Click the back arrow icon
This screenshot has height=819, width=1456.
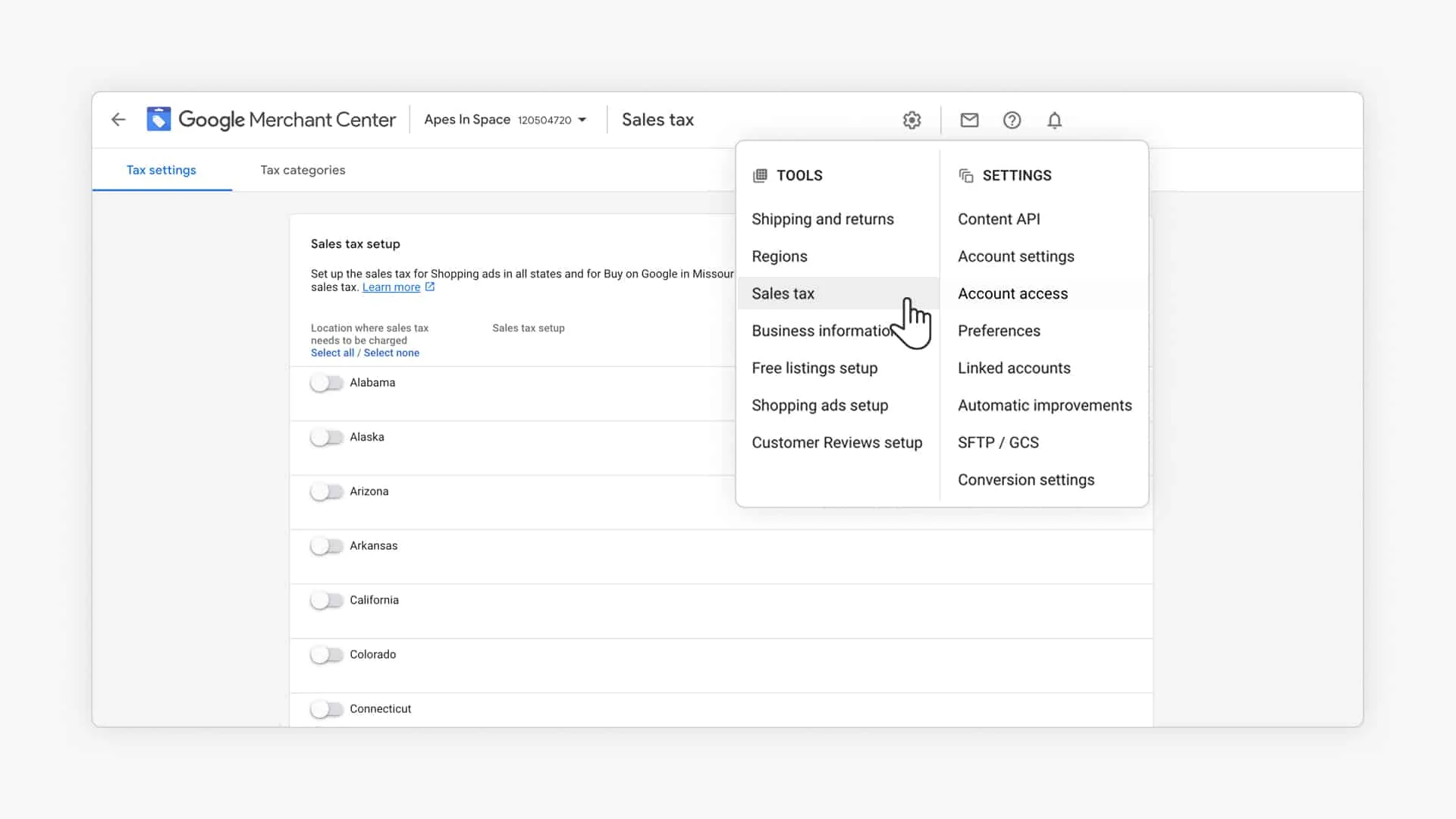(118, 120)
